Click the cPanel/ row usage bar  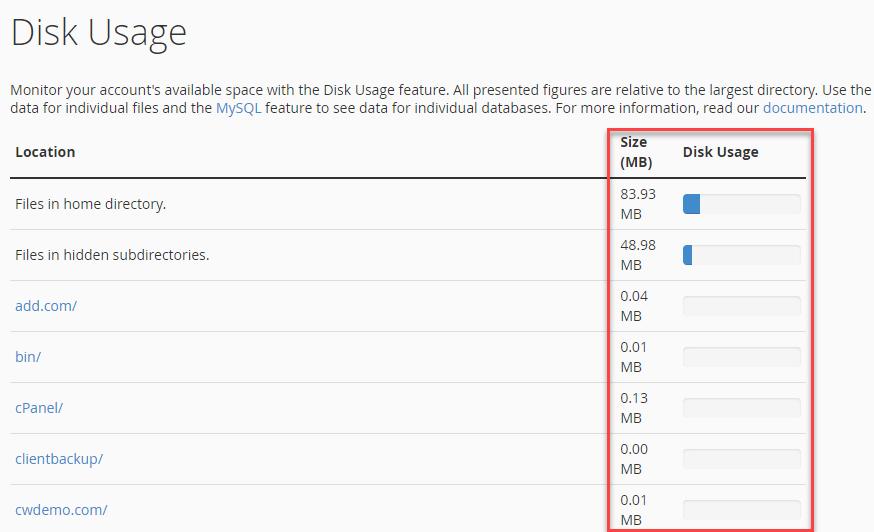coord(741,408)
